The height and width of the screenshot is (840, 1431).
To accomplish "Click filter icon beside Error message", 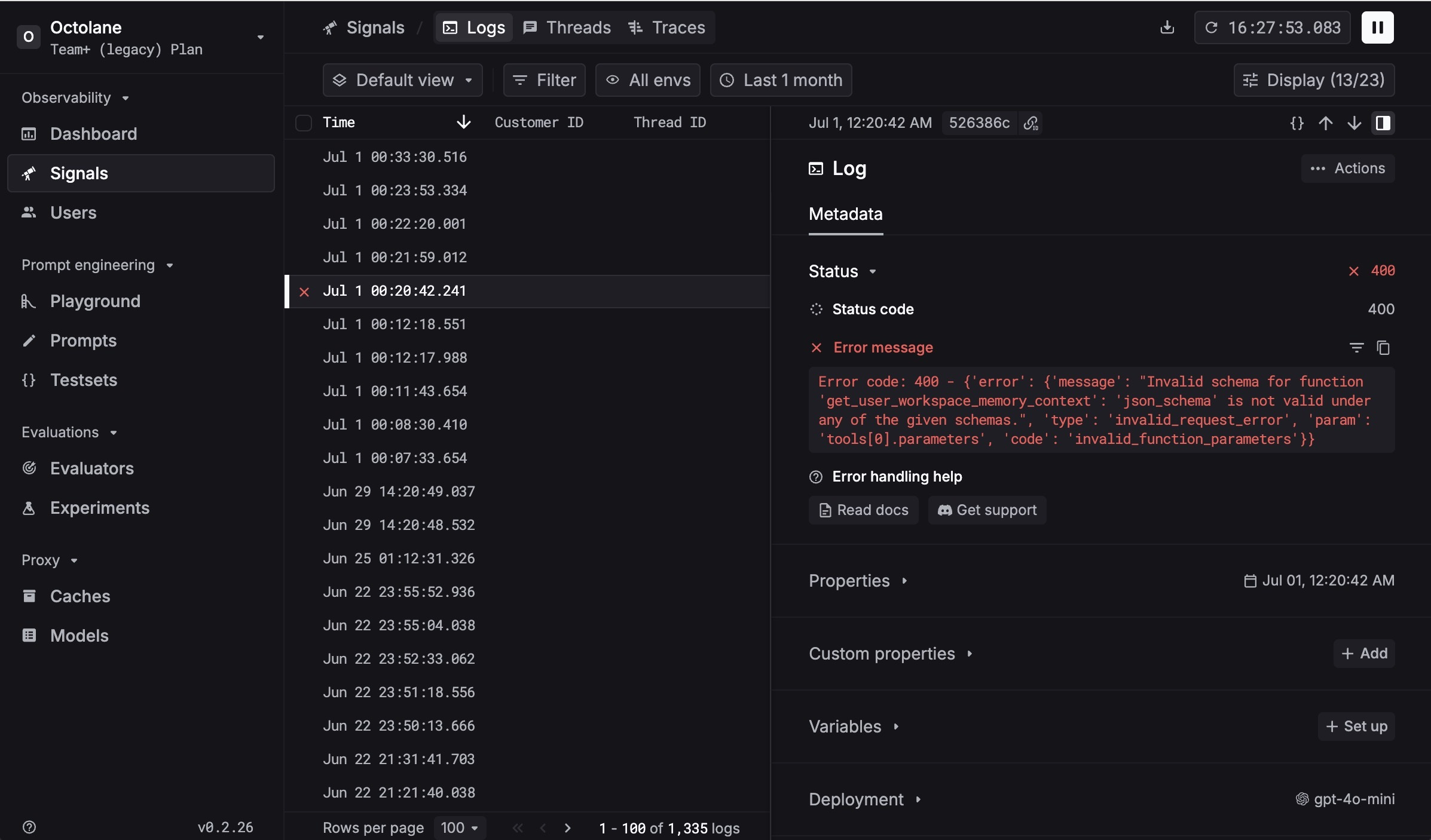I will coord(1356,348).
